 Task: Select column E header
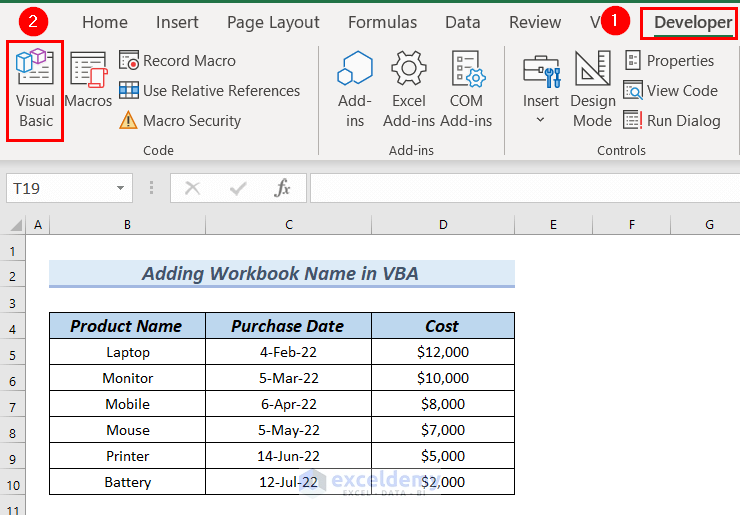pyautogui.click(x=553, y=225)
